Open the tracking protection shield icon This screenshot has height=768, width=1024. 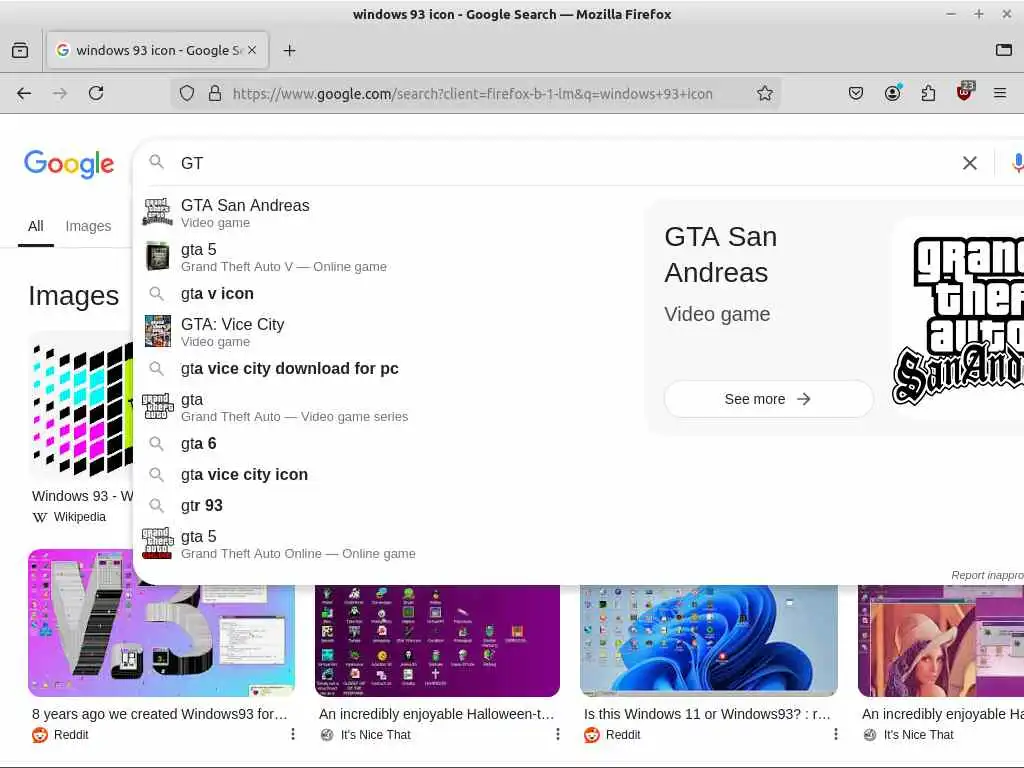(187, 93)
